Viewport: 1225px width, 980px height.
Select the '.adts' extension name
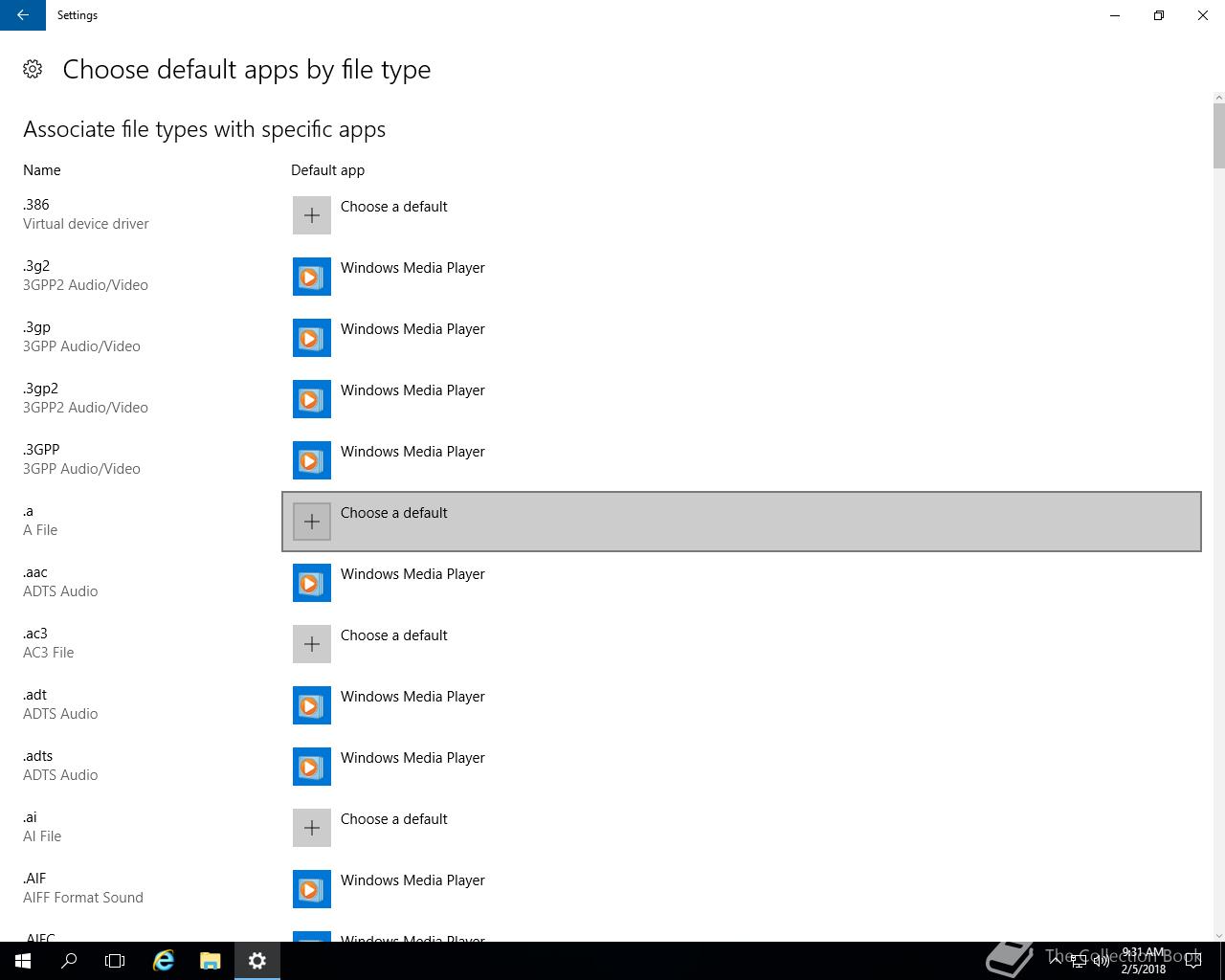[38, 756]
